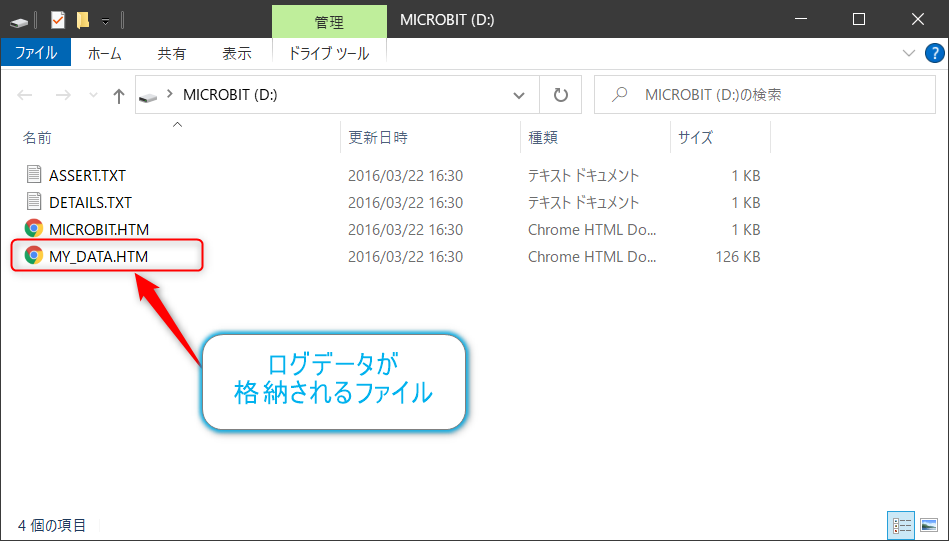Sort by the 名前 column header
Viewport: 949px width, 541px height.
click(x=38, y=138)
